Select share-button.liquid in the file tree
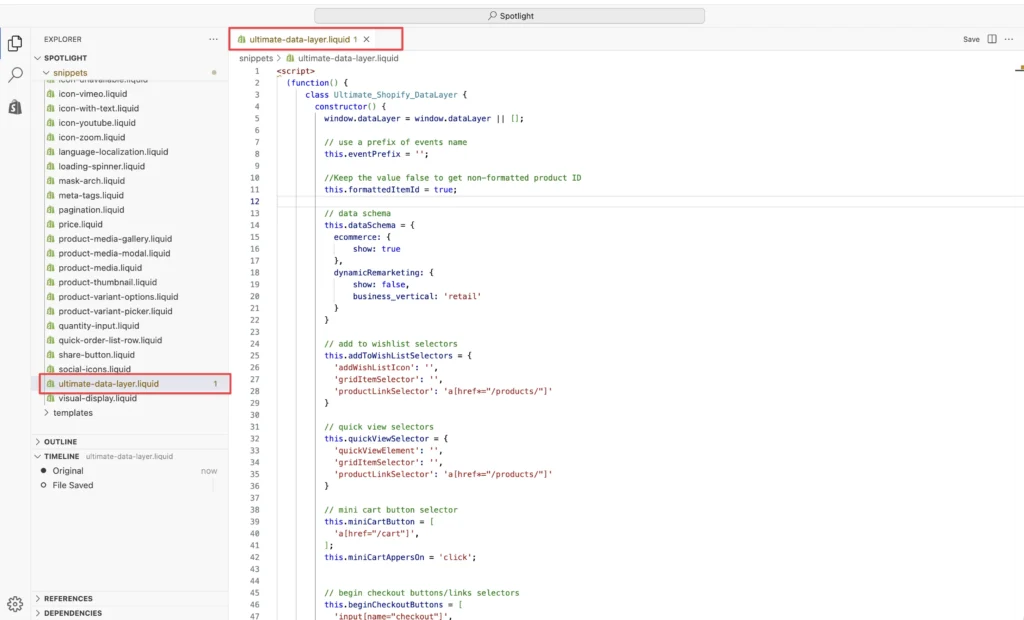Image resolution: width=1024 pixels, height=620 pixels. (93, 354)
